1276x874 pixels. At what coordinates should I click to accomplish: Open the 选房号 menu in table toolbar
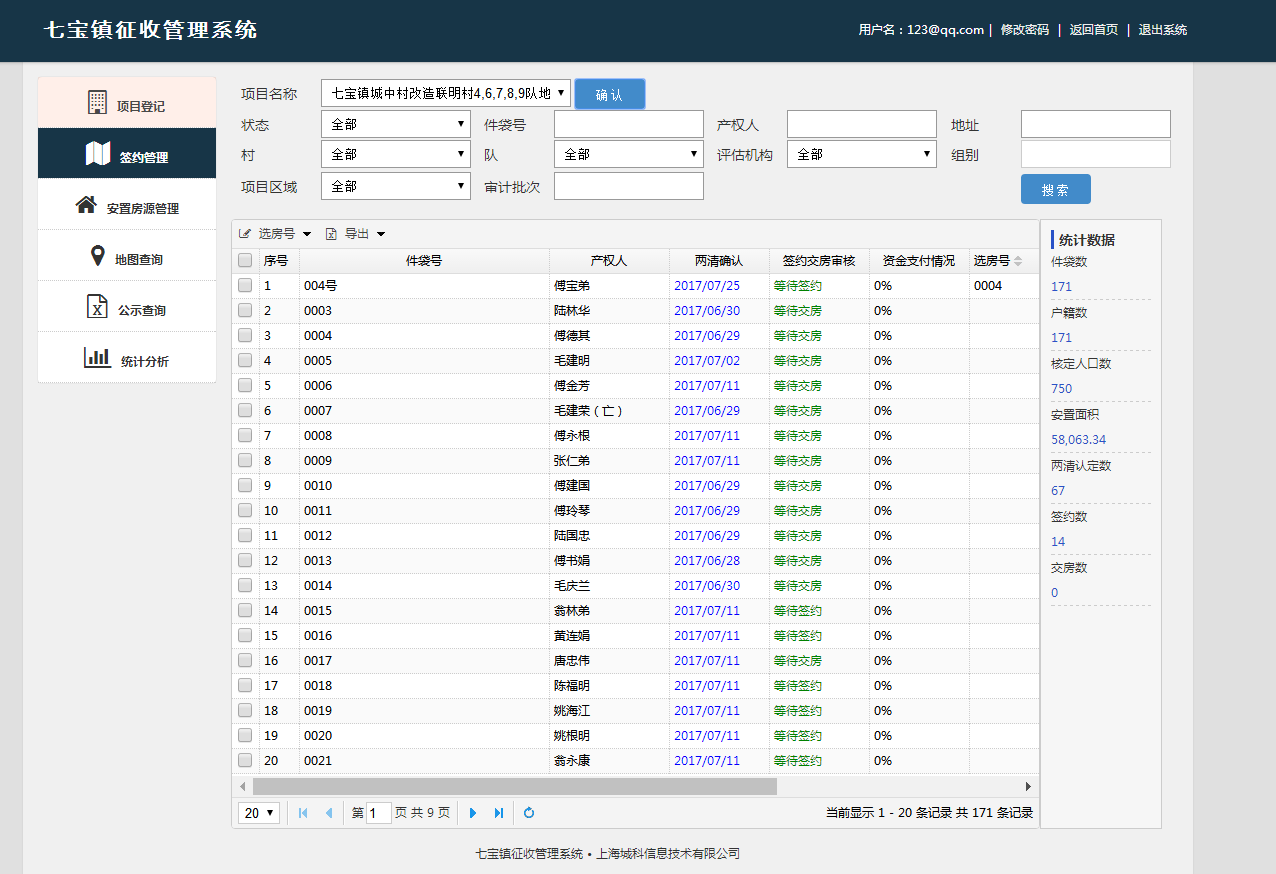[x=276, y=234]
